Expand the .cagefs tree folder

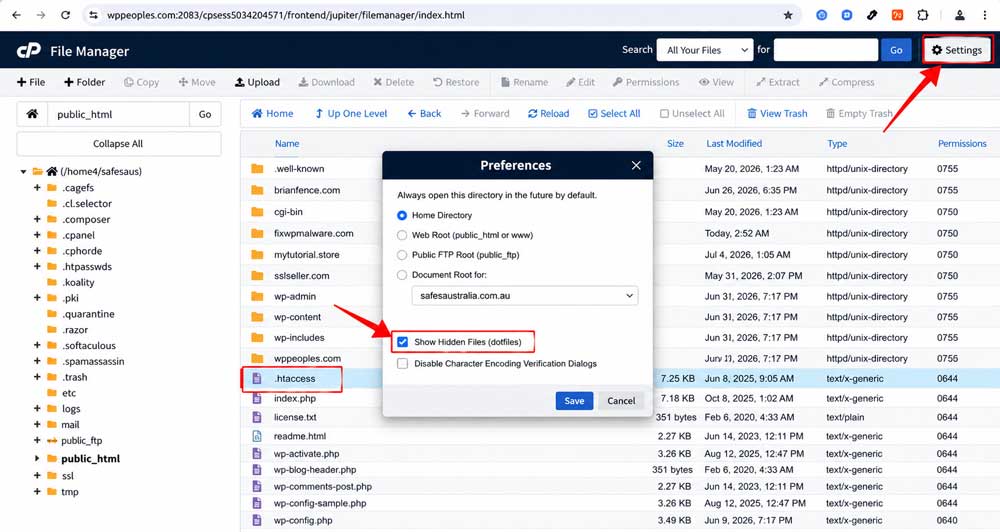pyautogui.click(x=37, y=188)
